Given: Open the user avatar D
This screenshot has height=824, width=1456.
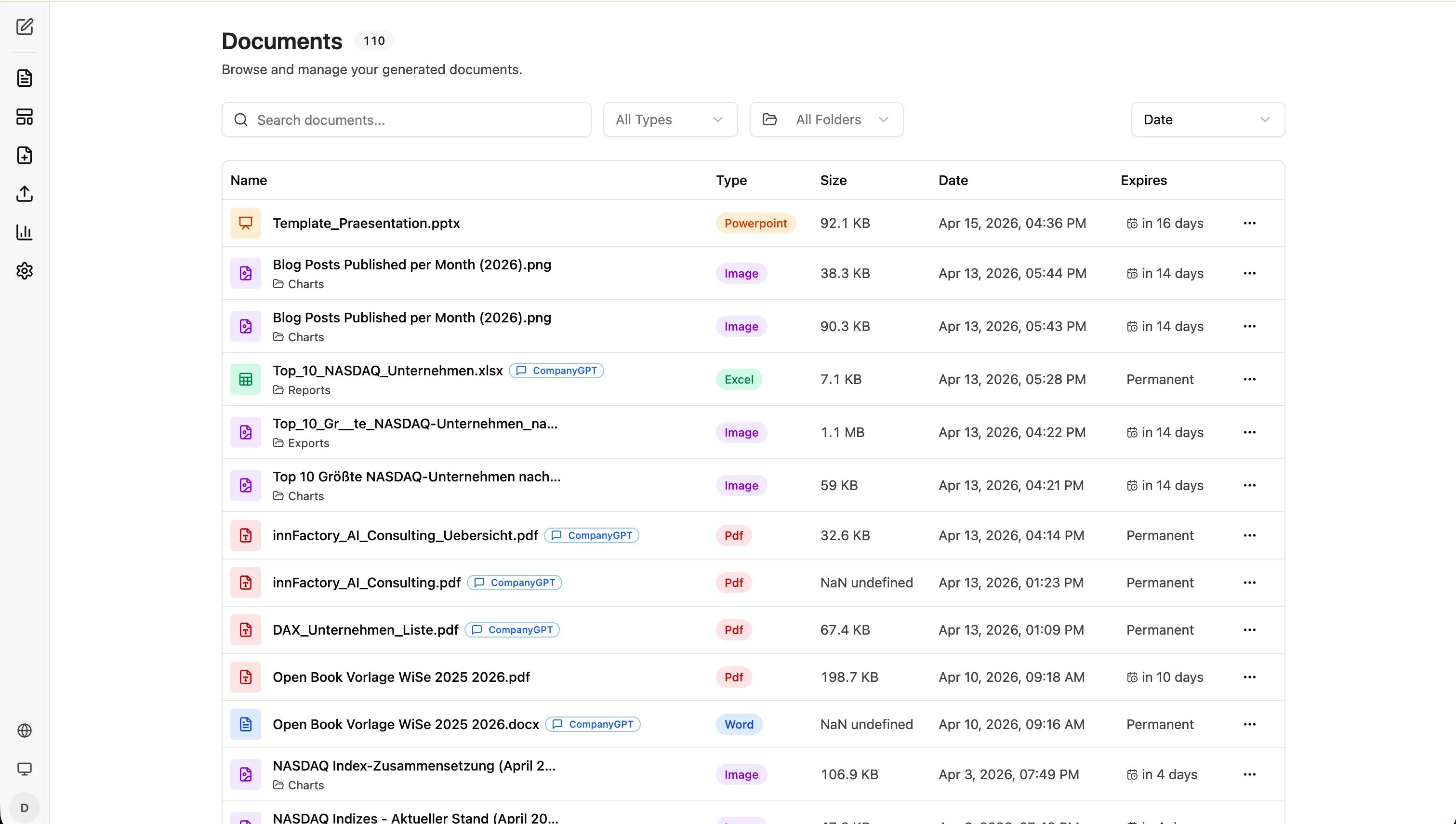Looking at the screenshot, I should coord(24,808).
